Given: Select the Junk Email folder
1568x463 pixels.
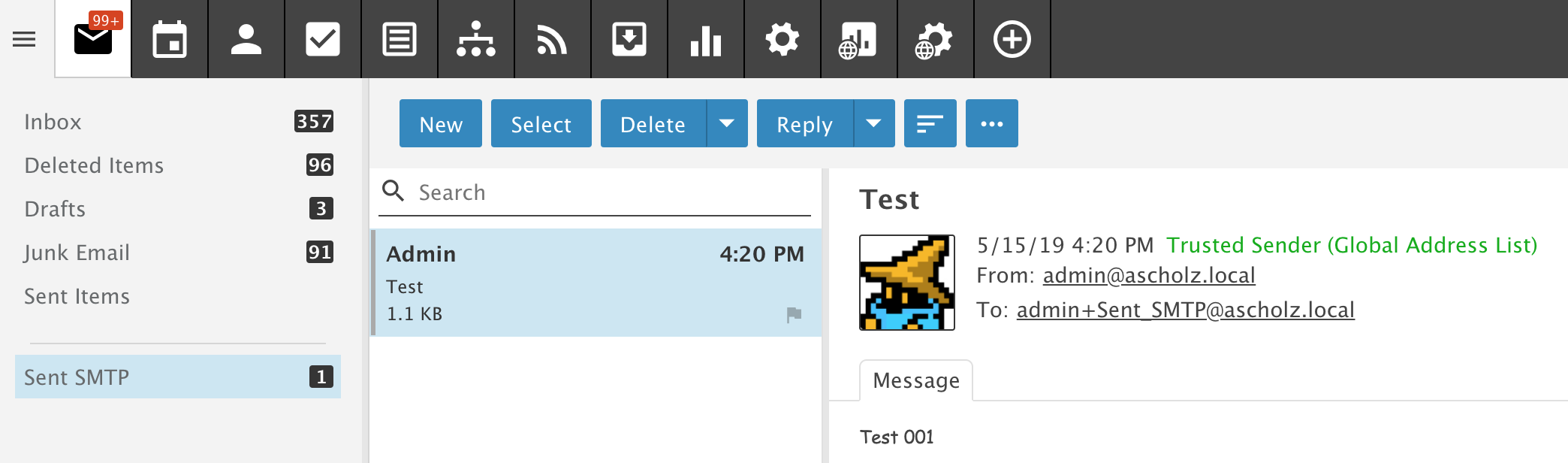Looking at the screenshot, I should click(x=77, y=253).
